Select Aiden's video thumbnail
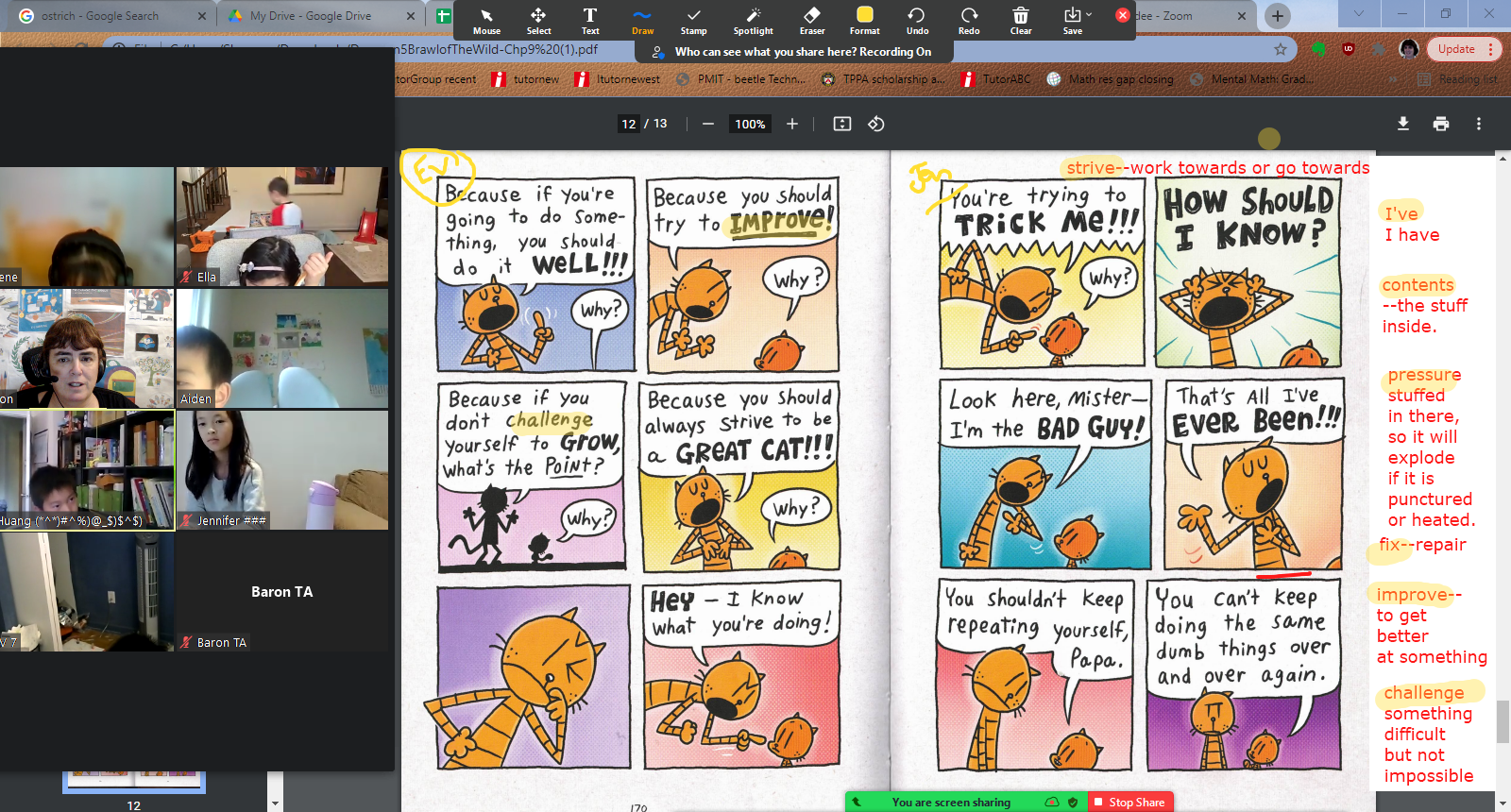This screenshot has width=1511, height=812. tap(282, 348)
